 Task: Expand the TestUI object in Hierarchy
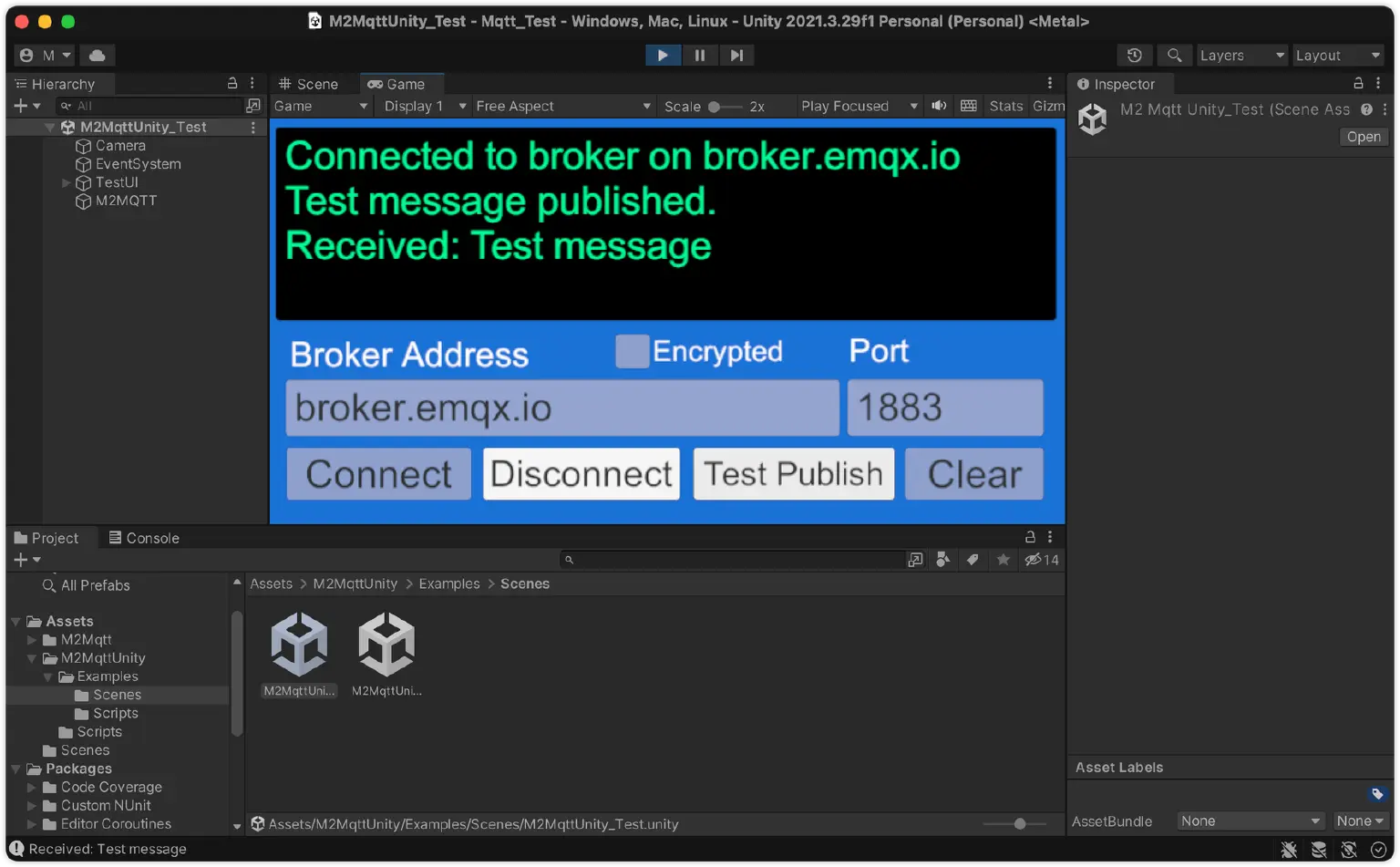pyautogui.click(x=66, y=182)
